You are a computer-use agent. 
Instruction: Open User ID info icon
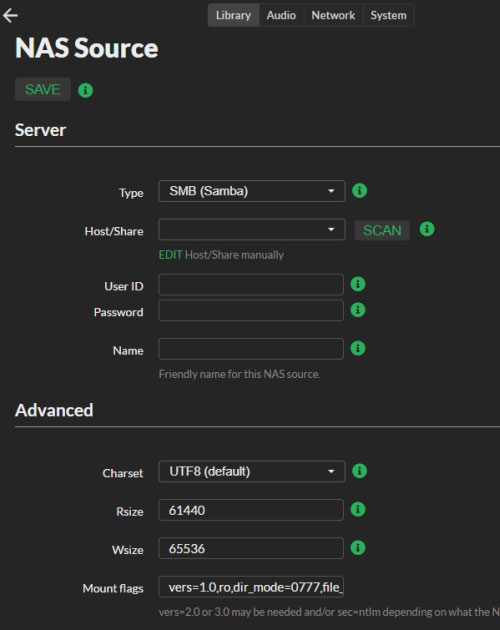358,284
